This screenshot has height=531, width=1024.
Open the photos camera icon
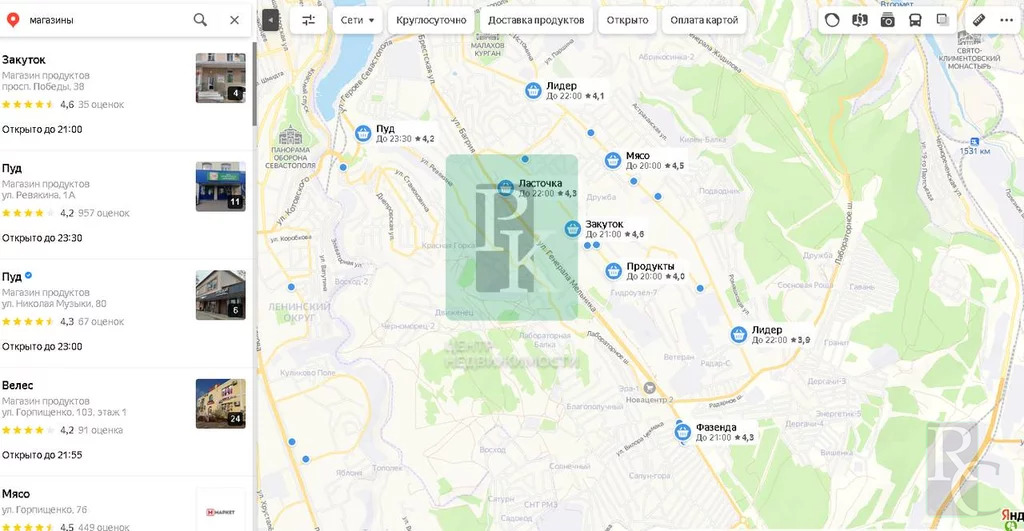tap(888, 20)
